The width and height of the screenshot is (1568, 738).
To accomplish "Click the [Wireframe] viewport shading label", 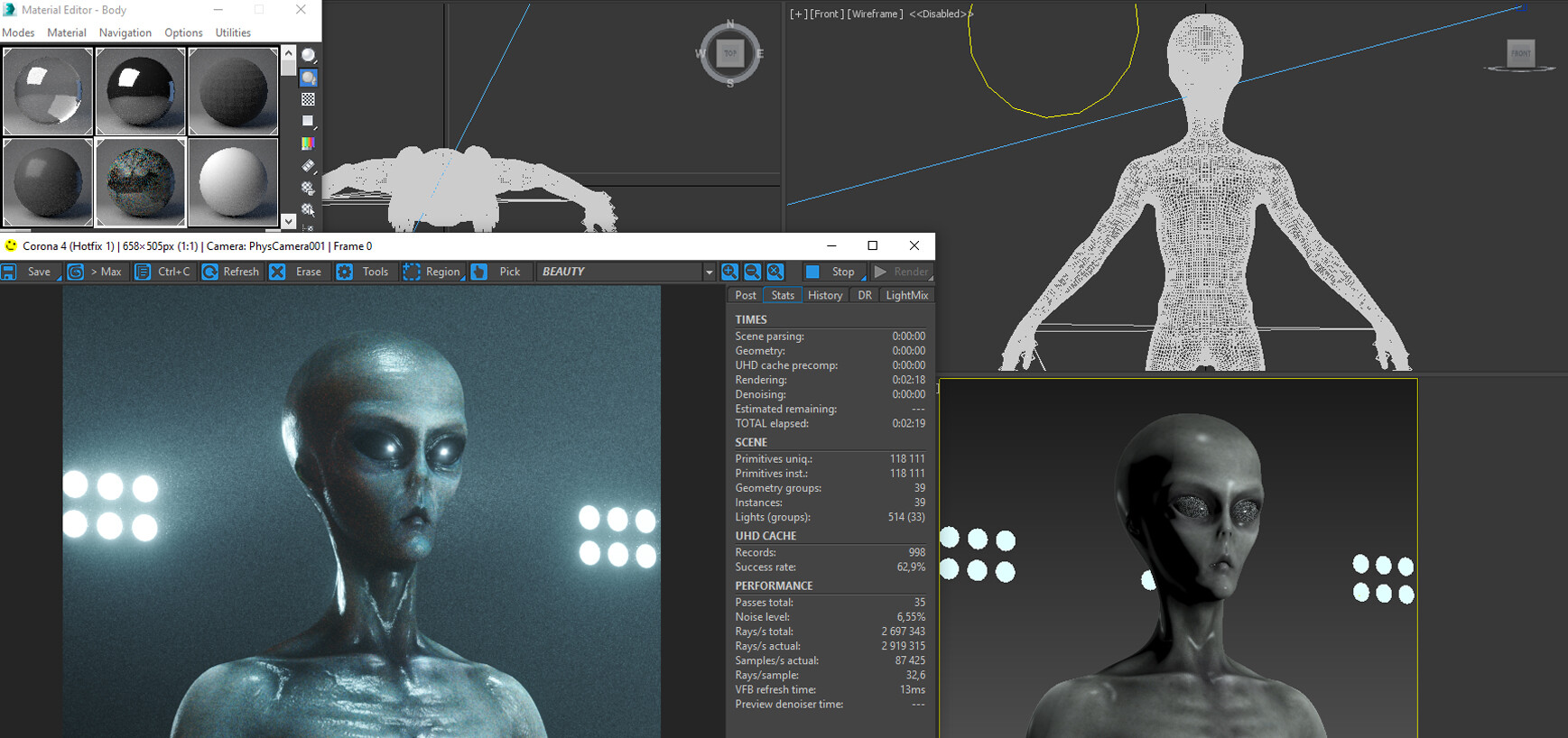I will tap(875, 14).
